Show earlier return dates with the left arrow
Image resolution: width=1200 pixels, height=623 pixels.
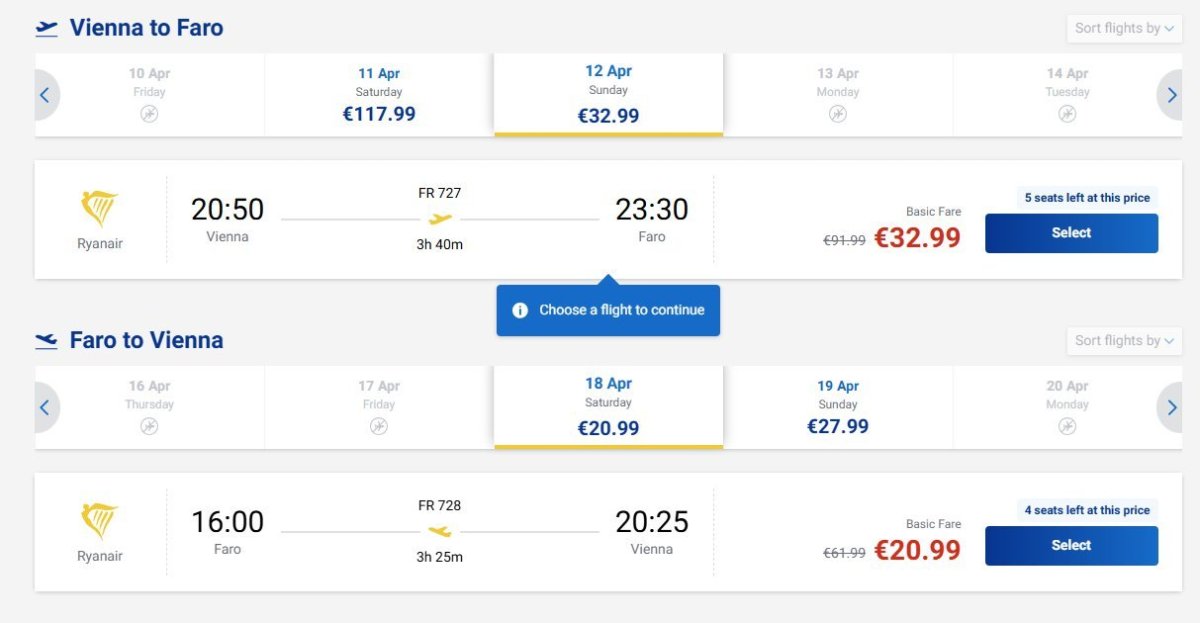[45, 408]
